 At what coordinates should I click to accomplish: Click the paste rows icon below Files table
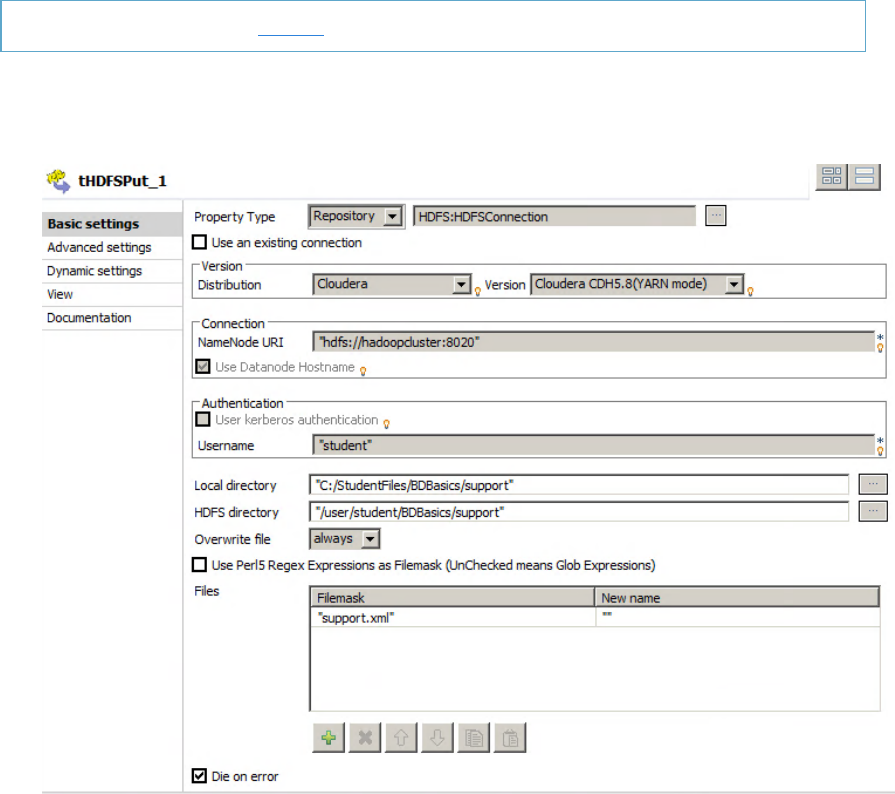[511, 738]
